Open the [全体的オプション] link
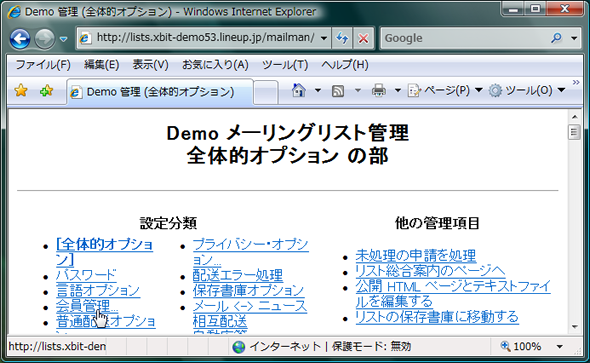 point(104,252)
